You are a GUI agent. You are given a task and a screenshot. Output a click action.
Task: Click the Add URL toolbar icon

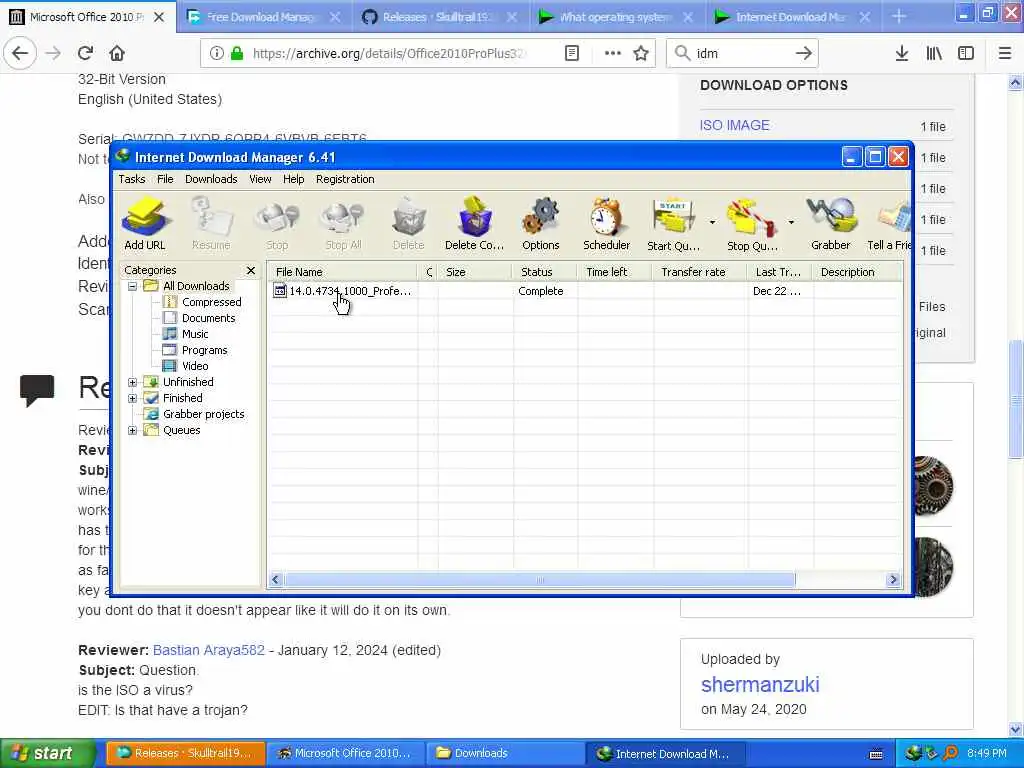pos(145,223)
